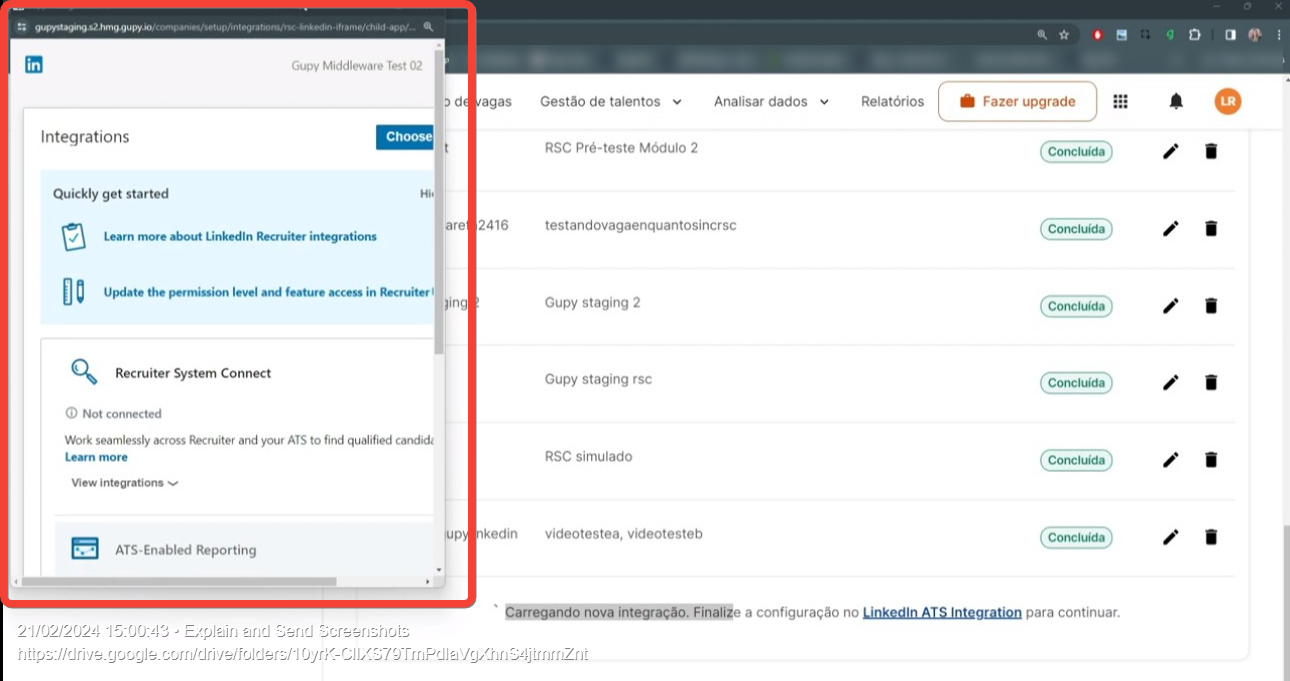Open the notifications bell
This screenshot has height=681, width=1290.
pos(1176,101)
